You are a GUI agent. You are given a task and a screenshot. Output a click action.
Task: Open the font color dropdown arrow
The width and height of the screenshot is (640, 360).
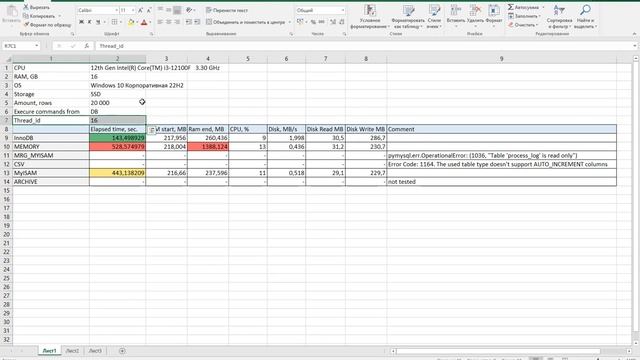click(x=150, y=22)
